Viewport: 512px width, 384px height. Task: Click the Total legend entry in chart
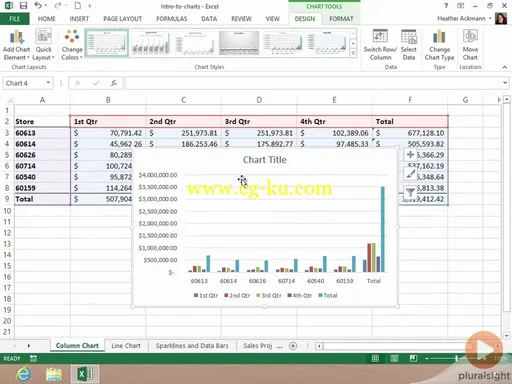[328, 295]
